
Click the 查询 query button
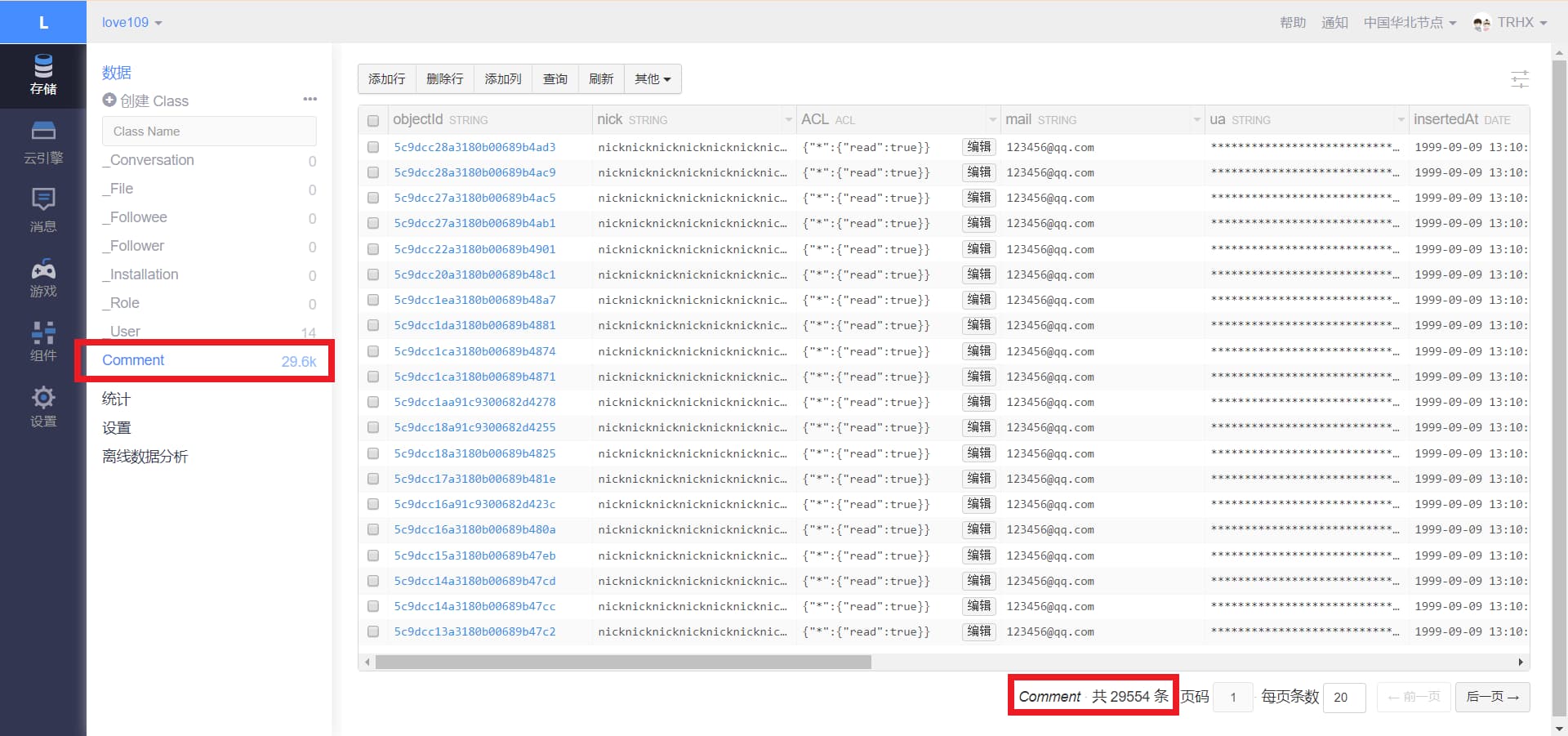555,79
